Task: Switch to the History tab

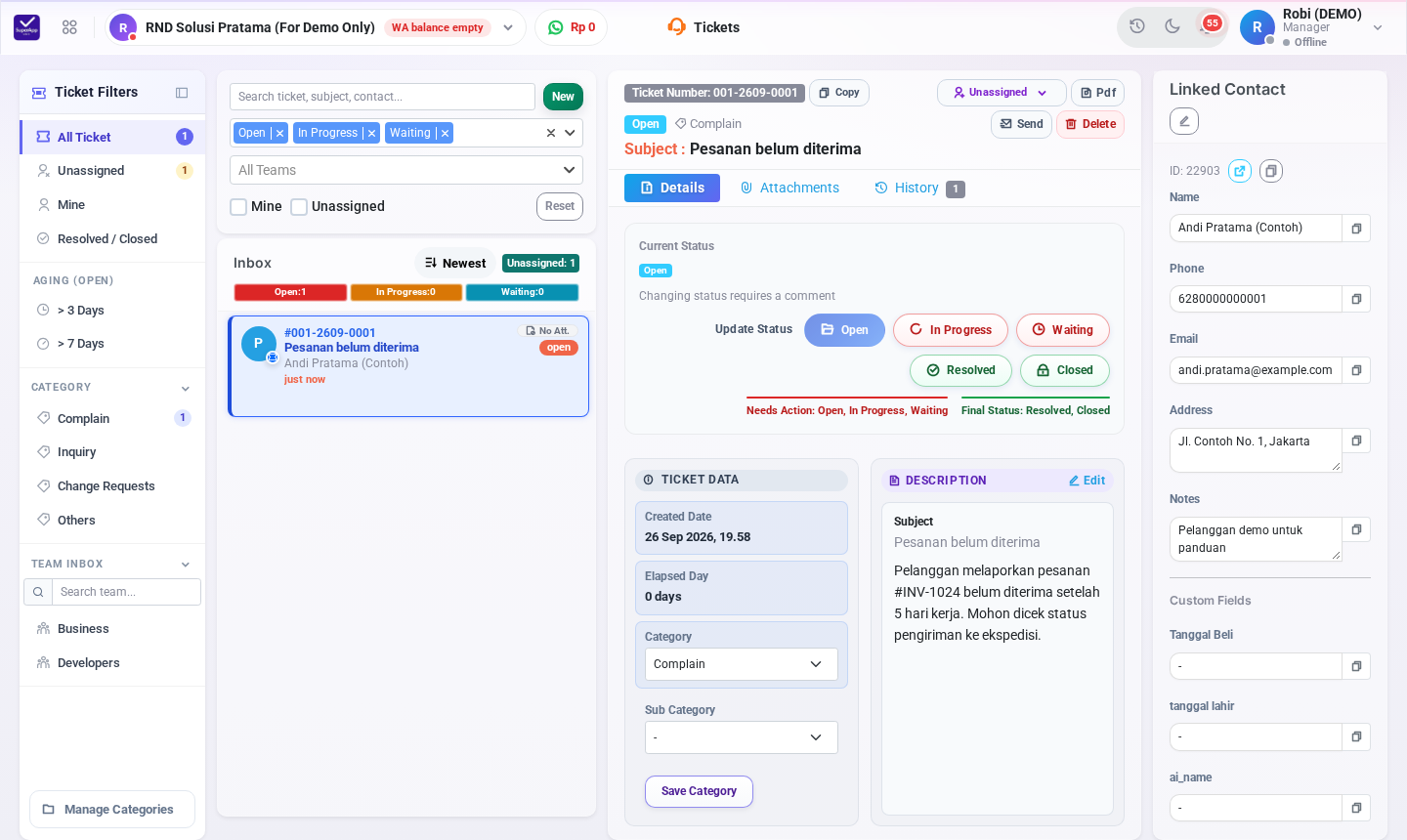Action: [x=919, y=188]
